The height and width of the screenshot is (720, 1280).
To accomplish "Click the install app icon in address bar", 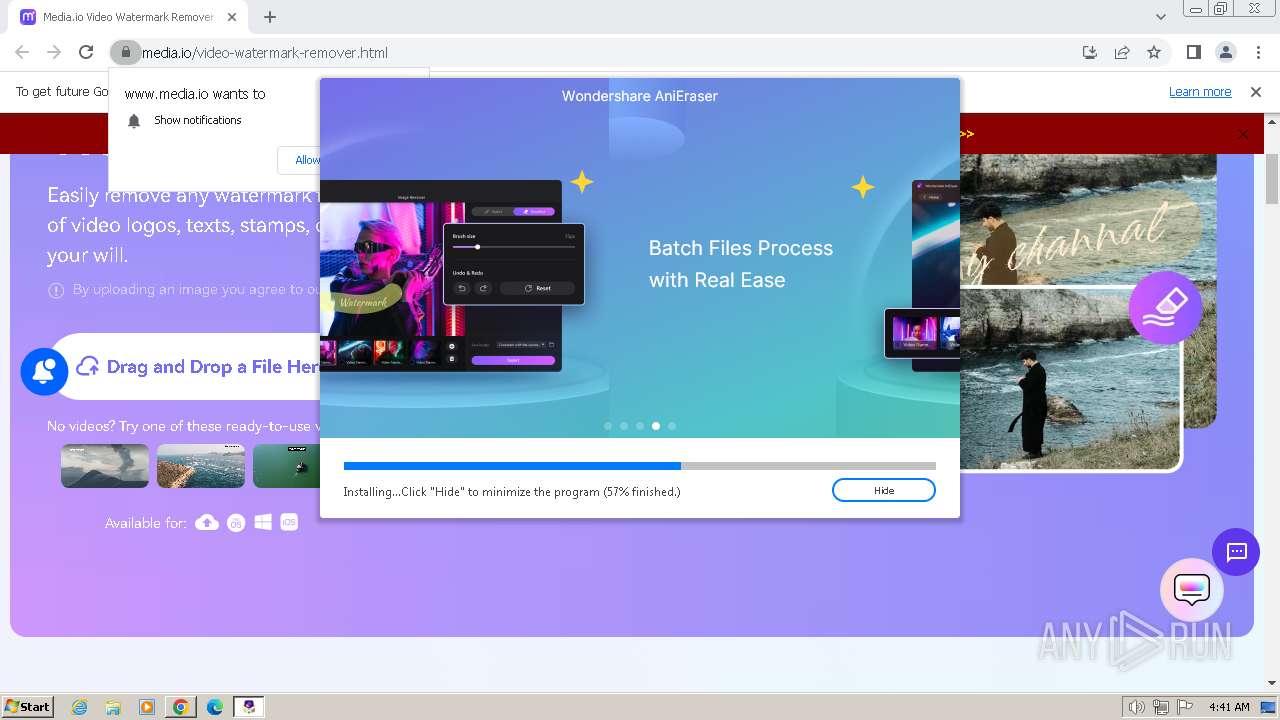I will tap(1090, 52).
